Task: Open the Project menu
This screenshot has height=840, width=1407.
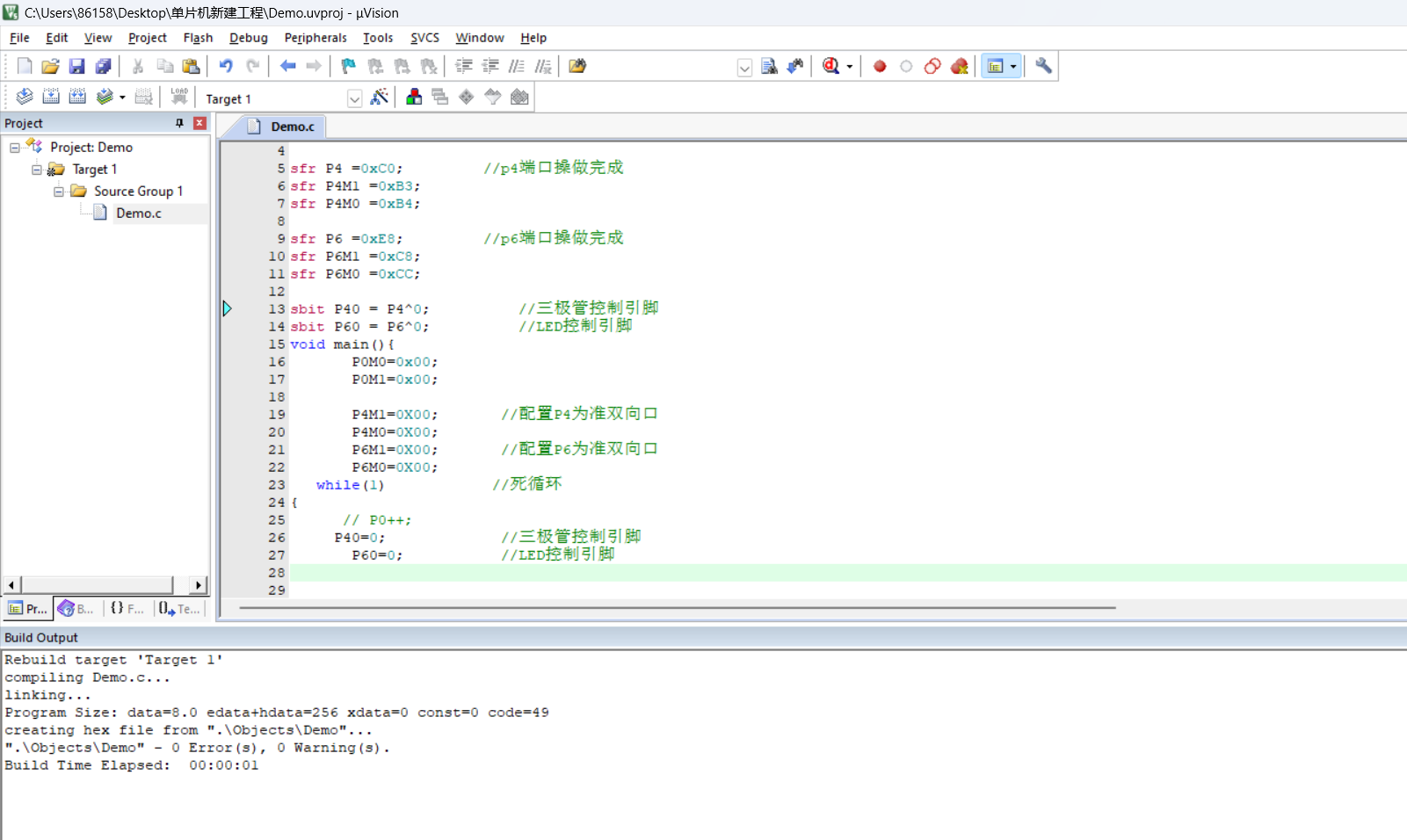Action: [148, 38]
